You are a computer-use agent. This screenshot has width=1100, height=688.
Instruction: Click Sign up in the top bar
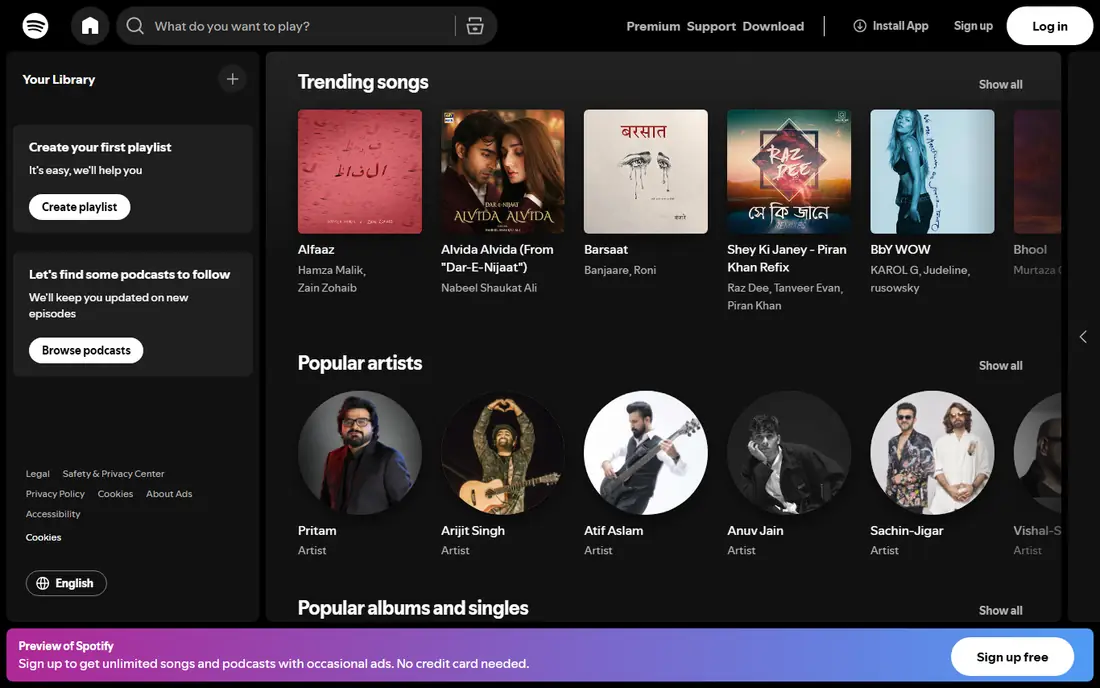coord(973,26)
